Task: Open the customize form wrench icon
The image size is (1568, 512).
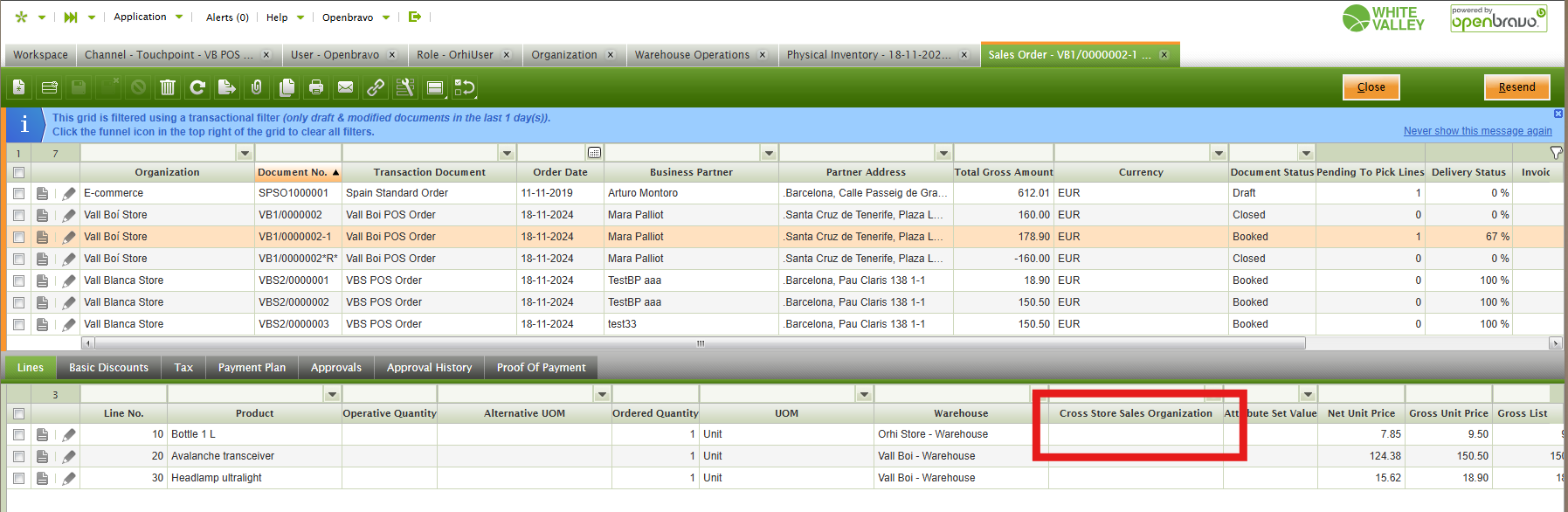Action: (x=405, y=87)
